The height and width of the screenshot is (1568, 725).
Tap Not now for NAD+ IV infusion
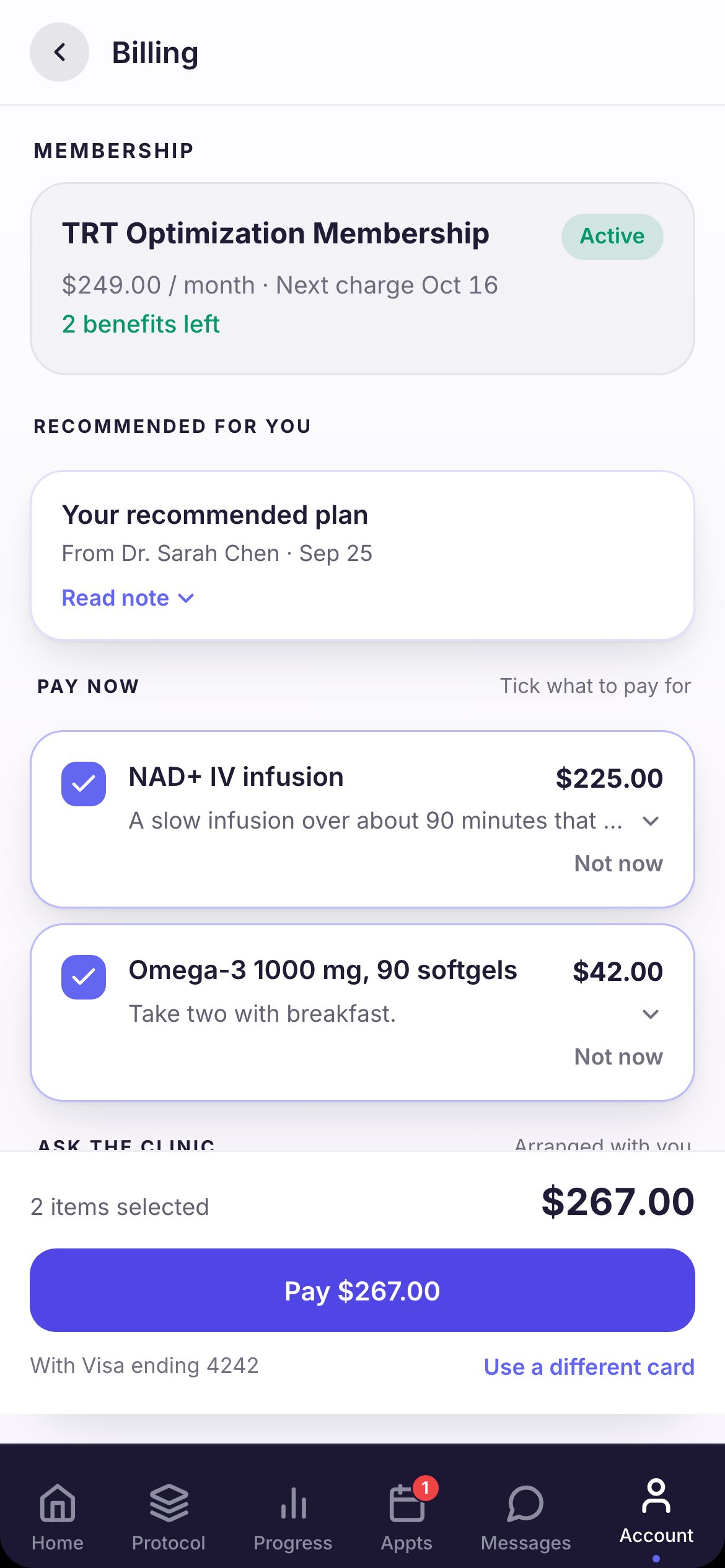click(618, 863)
